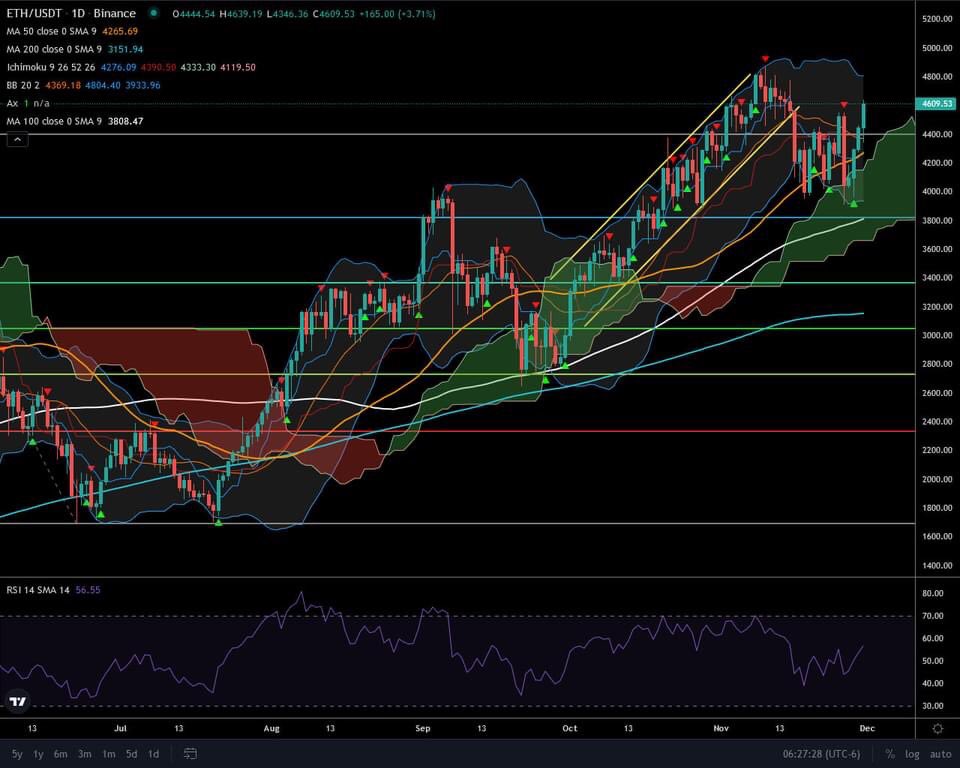Click the 1D interval label in title

(x=78, y=13)
